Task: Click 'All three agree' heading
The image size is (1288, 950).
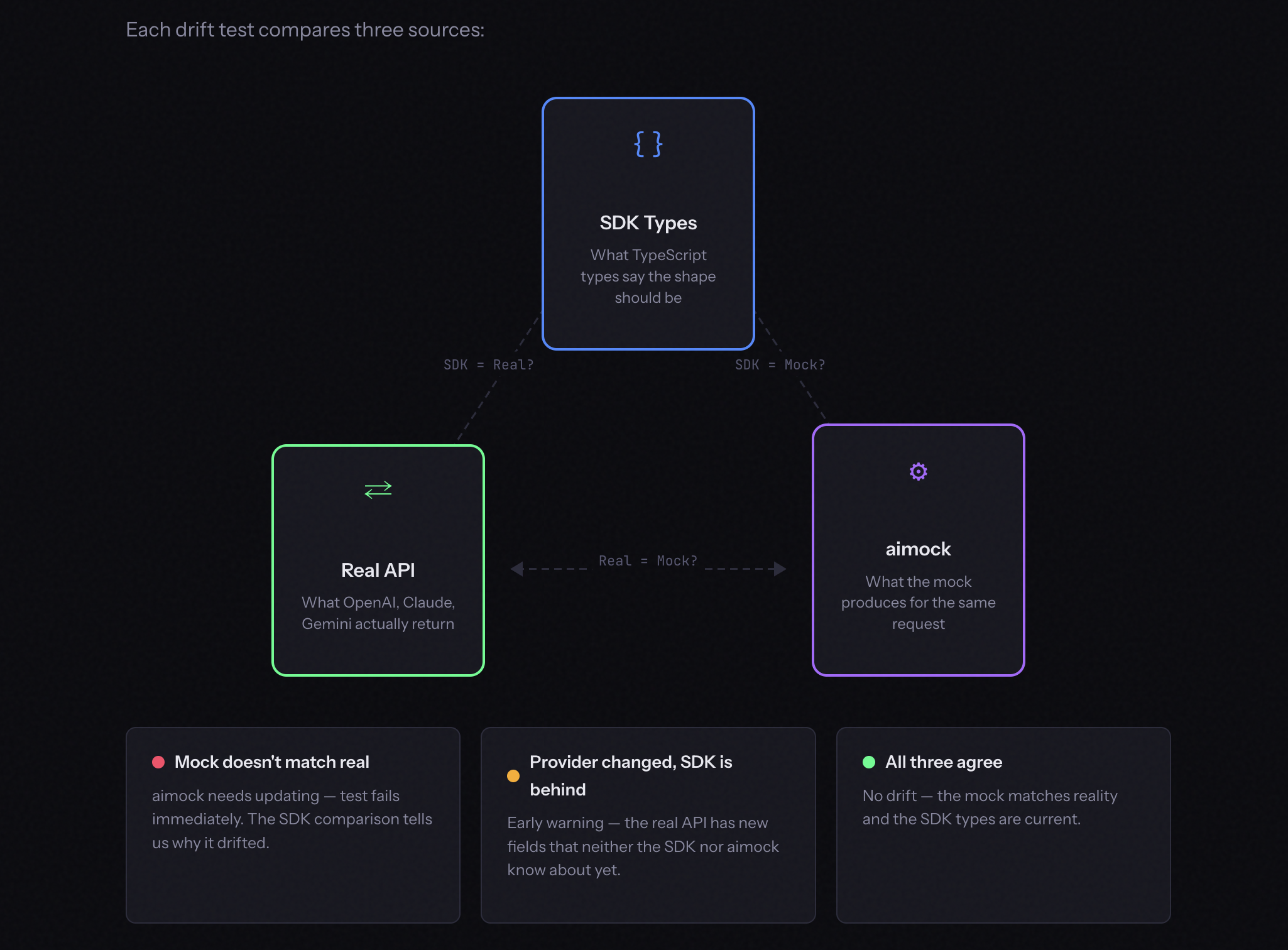Action: [943, 762]
